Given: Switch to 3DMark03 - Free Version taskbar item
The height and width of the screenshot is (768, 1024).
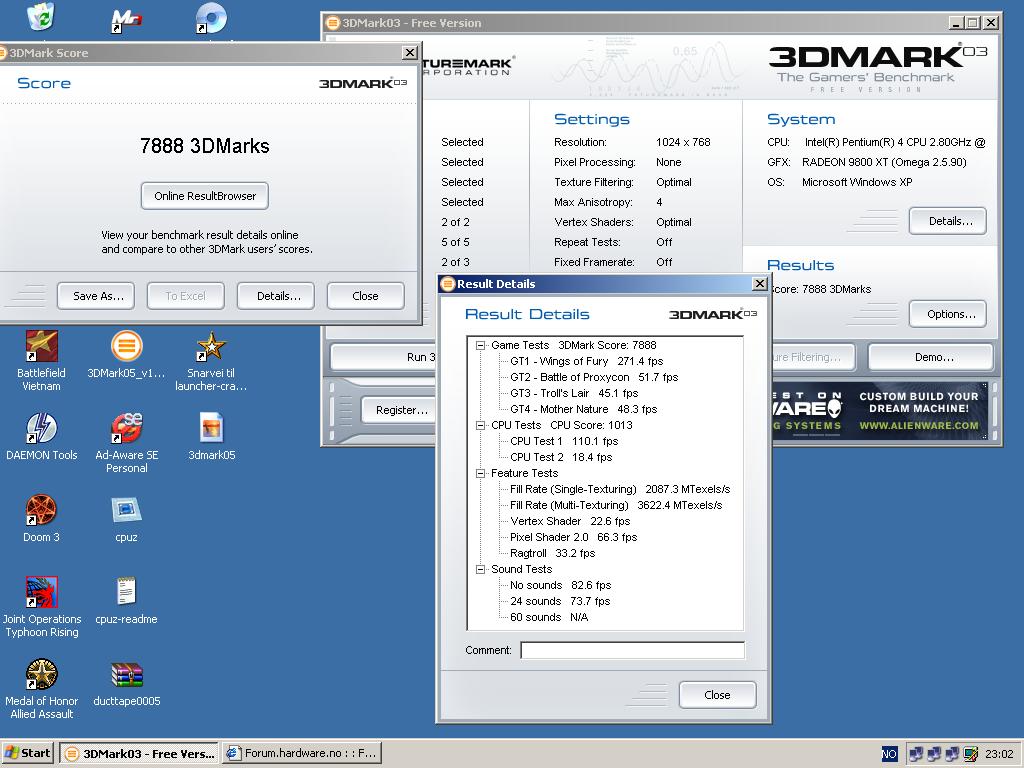Looking at the screenshot, I should click(x=140, y=754).
